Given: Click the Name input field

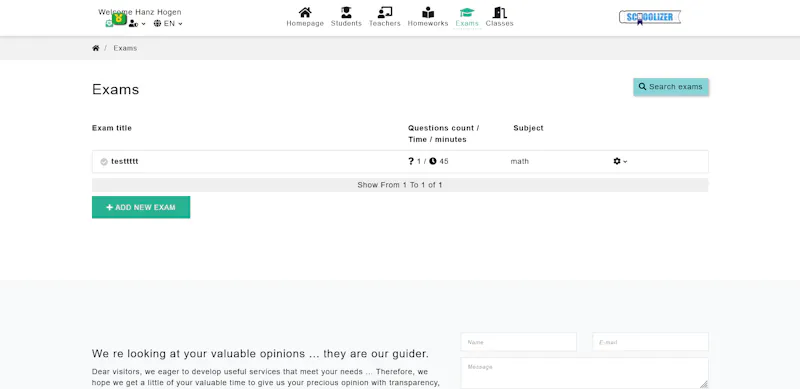Looking at the screenshot, I should (x=518, y=342).
